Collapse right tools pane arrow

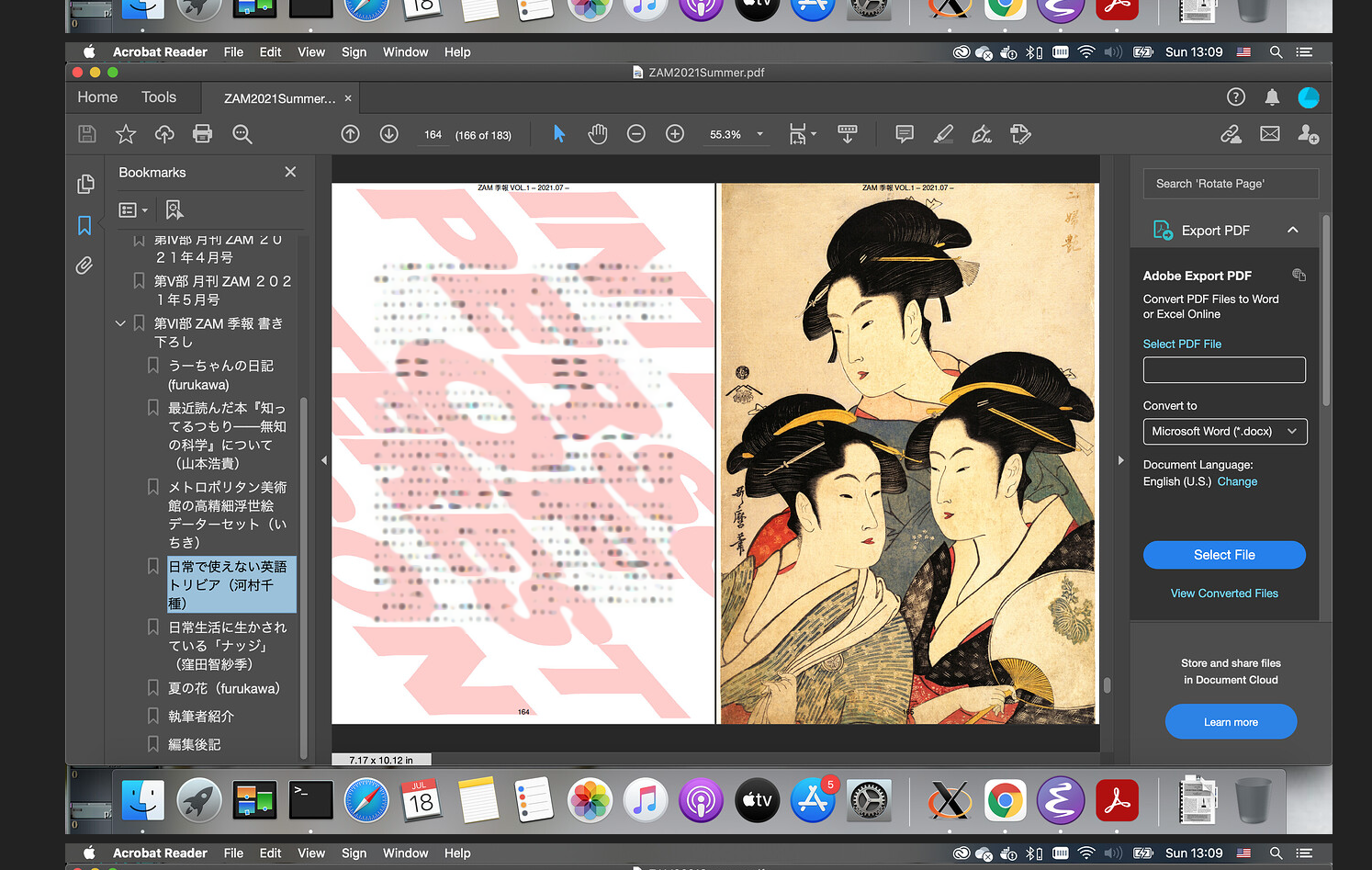pyautogui.click(x=1120, y=460)
